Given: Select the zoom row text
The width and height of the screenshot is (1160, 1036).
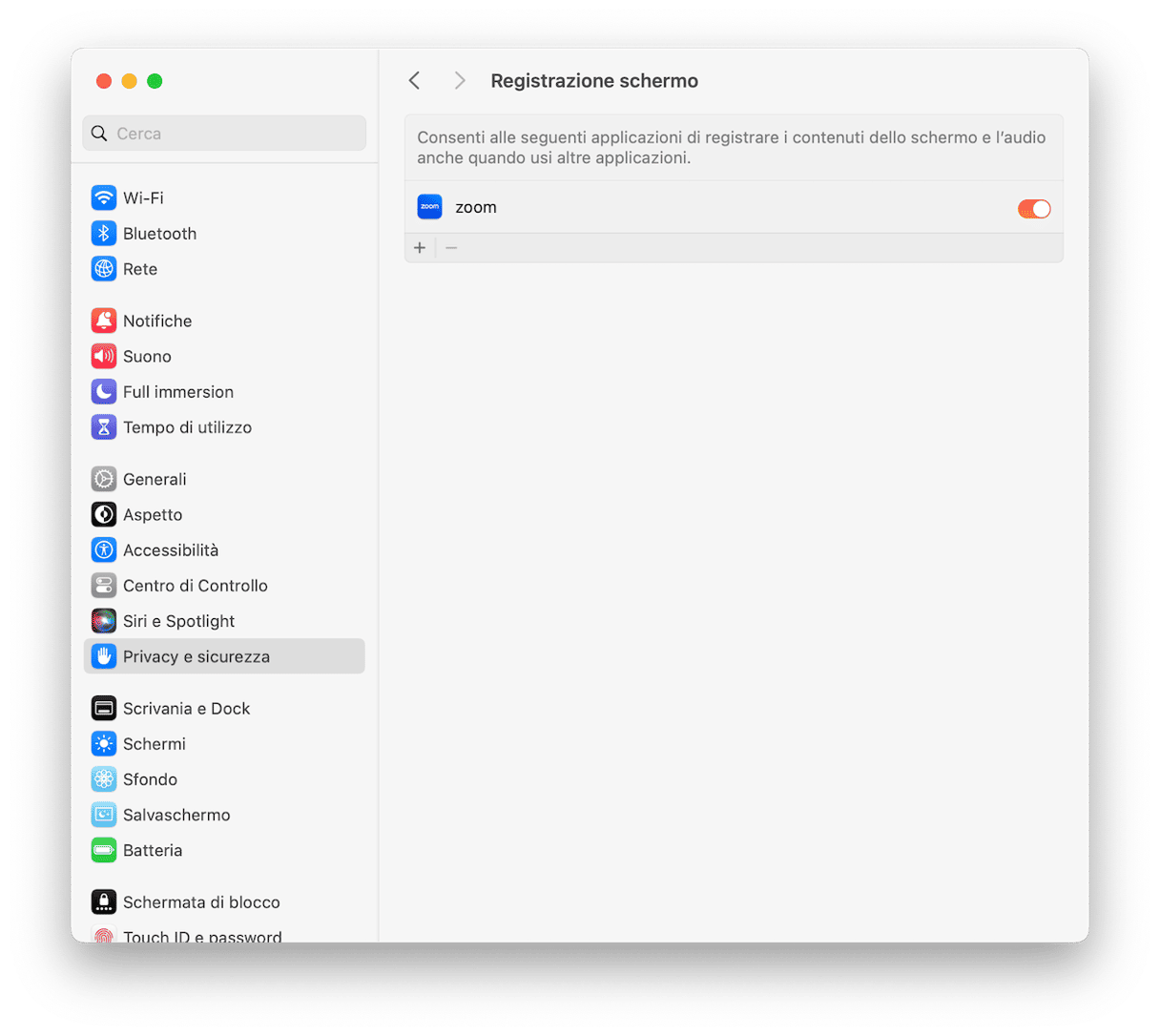Looking at the screenshot, I should [476, 207].
